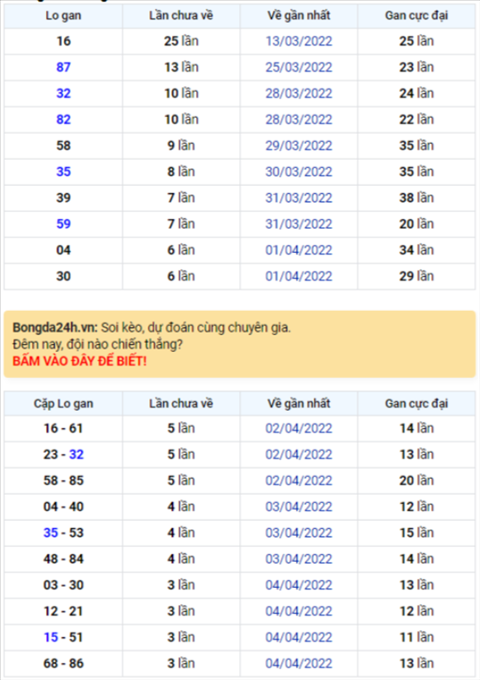Click Lo gan number 39
This screenshot has width=480, height=680.
(x=63, y=198)
